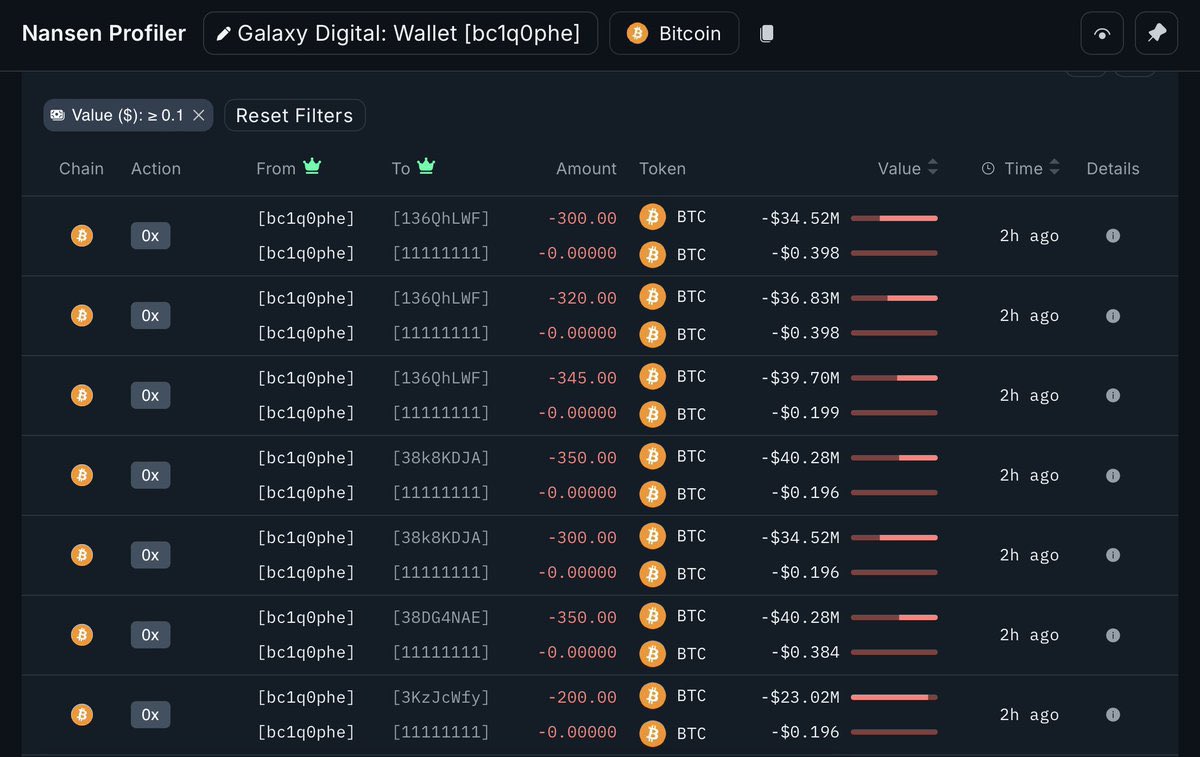The width and height of the screenshot is (1200, 757).
Task: Click the Bitcoin chain selector button
Action: point(674,33)
